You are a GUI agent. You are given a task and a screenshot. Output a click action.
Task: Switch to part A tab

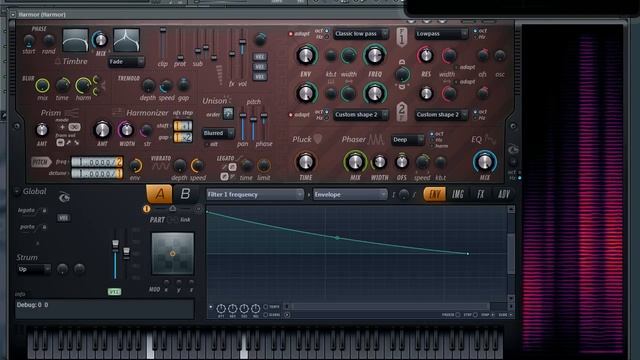160,194
